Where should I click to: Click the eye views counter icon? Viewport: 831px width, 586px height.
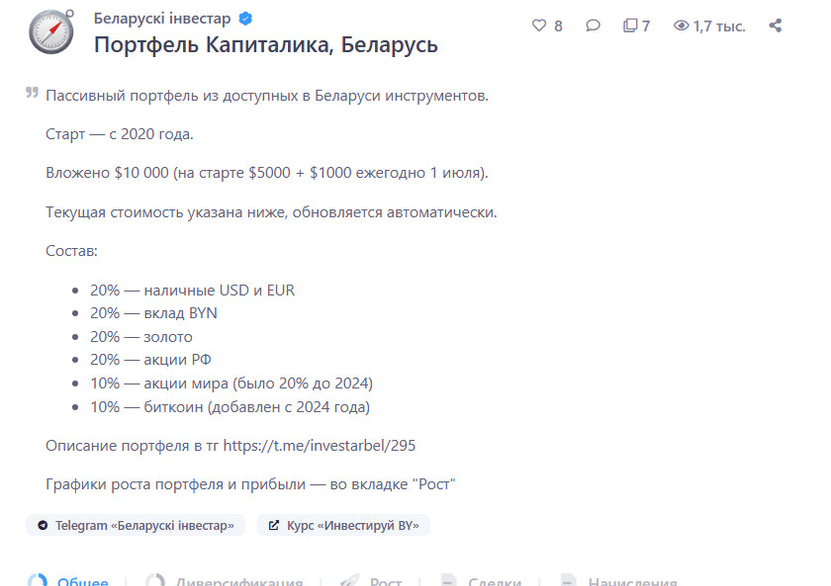[681, 26]
